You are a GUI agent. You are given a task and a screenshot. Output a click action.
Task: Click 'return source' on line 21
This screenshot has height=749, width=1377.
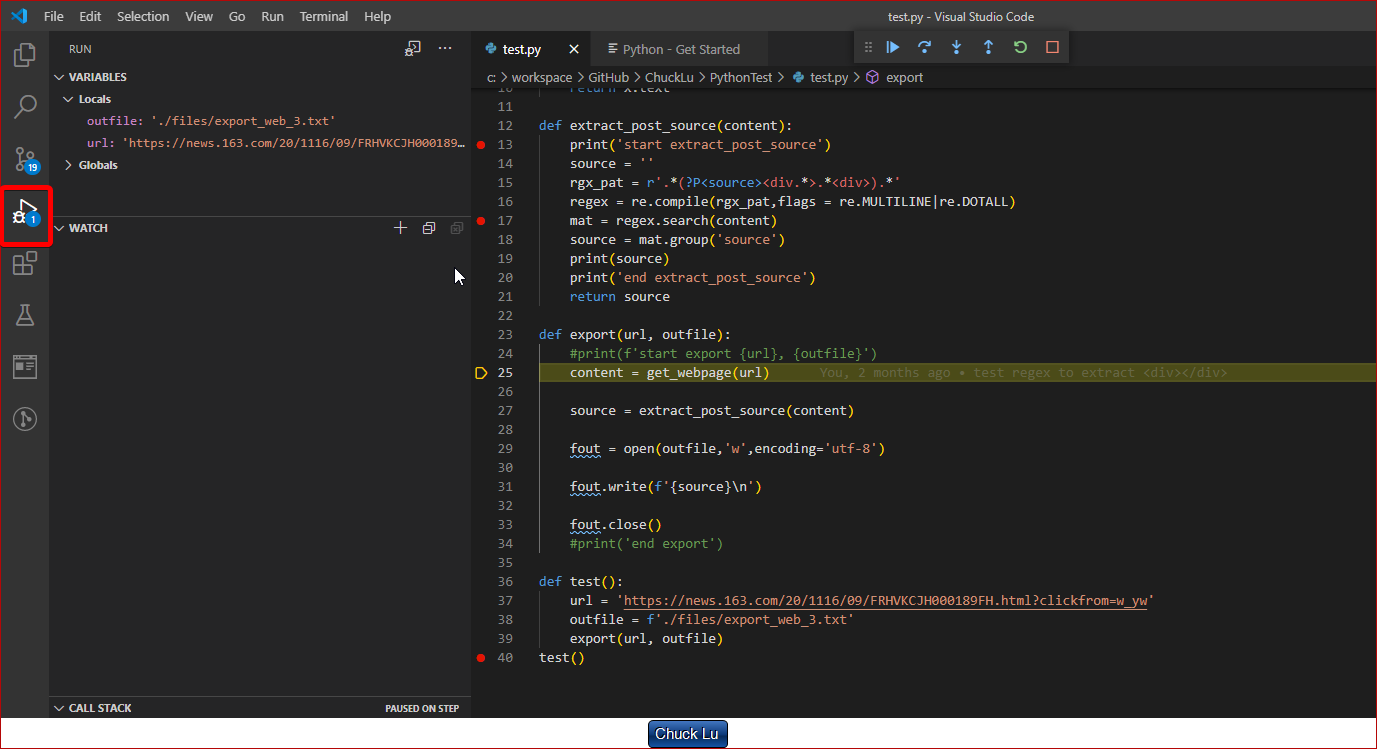(x=620, y=297)
